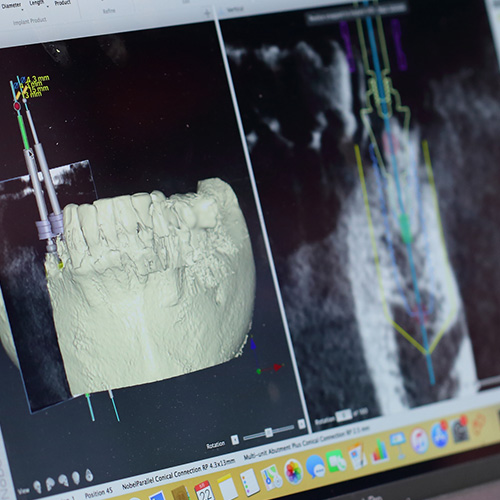Image resolution: width=500 pixels, height=500 pixels.
Task: Click the Rotation slider handle
Action: 269,432
